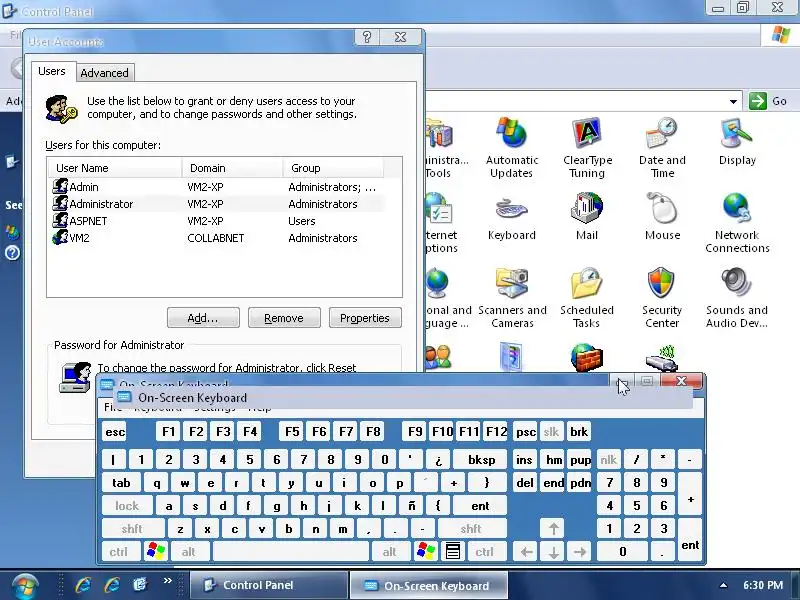This screenshot has width=800, height=600.
Task: Click the down arrow key on On-Screen Keyboard
Action: (554, 552)
